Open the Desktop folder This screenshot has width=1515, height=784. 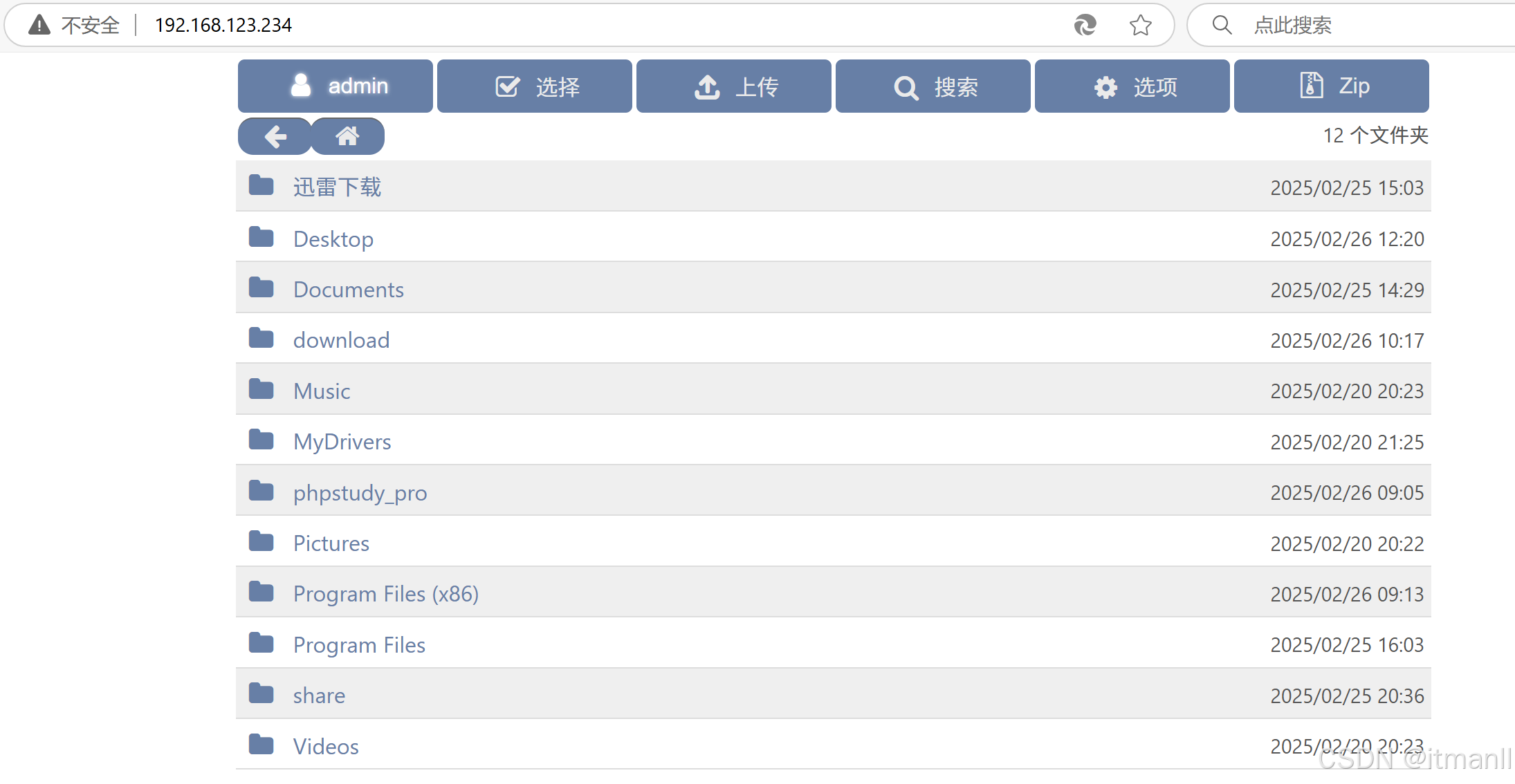[x=333, y=238]
